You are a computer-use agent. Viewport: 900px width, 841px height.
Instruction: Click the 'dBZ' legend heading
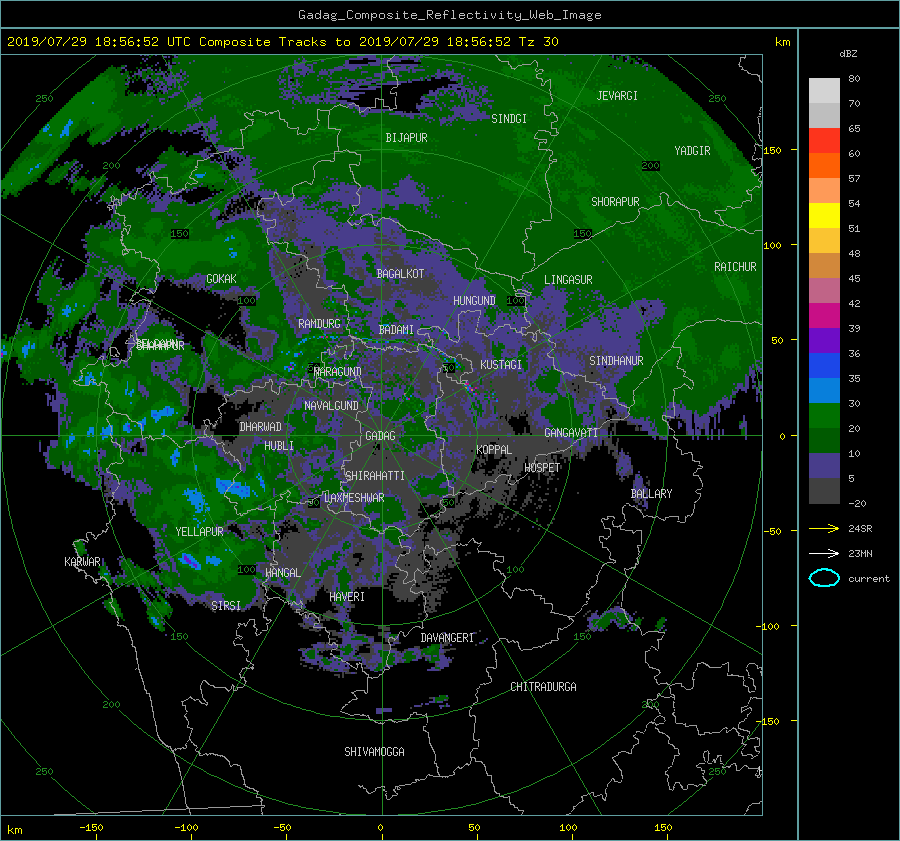click(x=848, y=54)
